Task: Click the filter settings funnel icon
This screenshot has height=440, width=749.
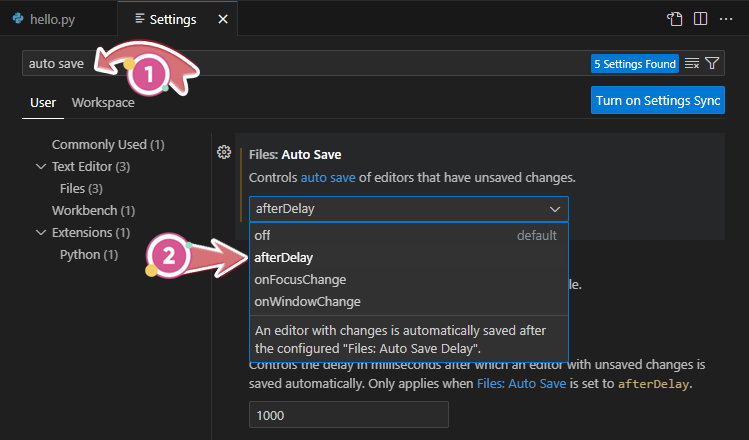Action: point(712,64)
